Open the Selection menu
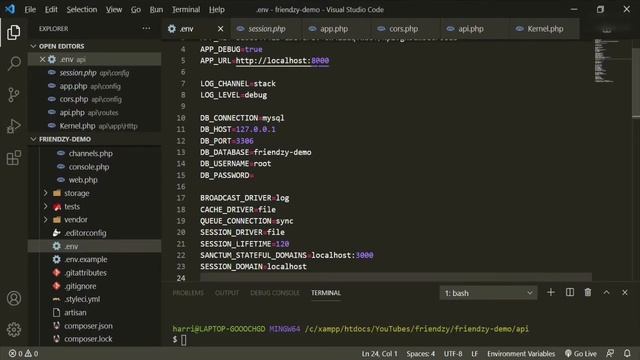Image resolution: width=640 pixels, height=360 pixels. coord(82,9)
